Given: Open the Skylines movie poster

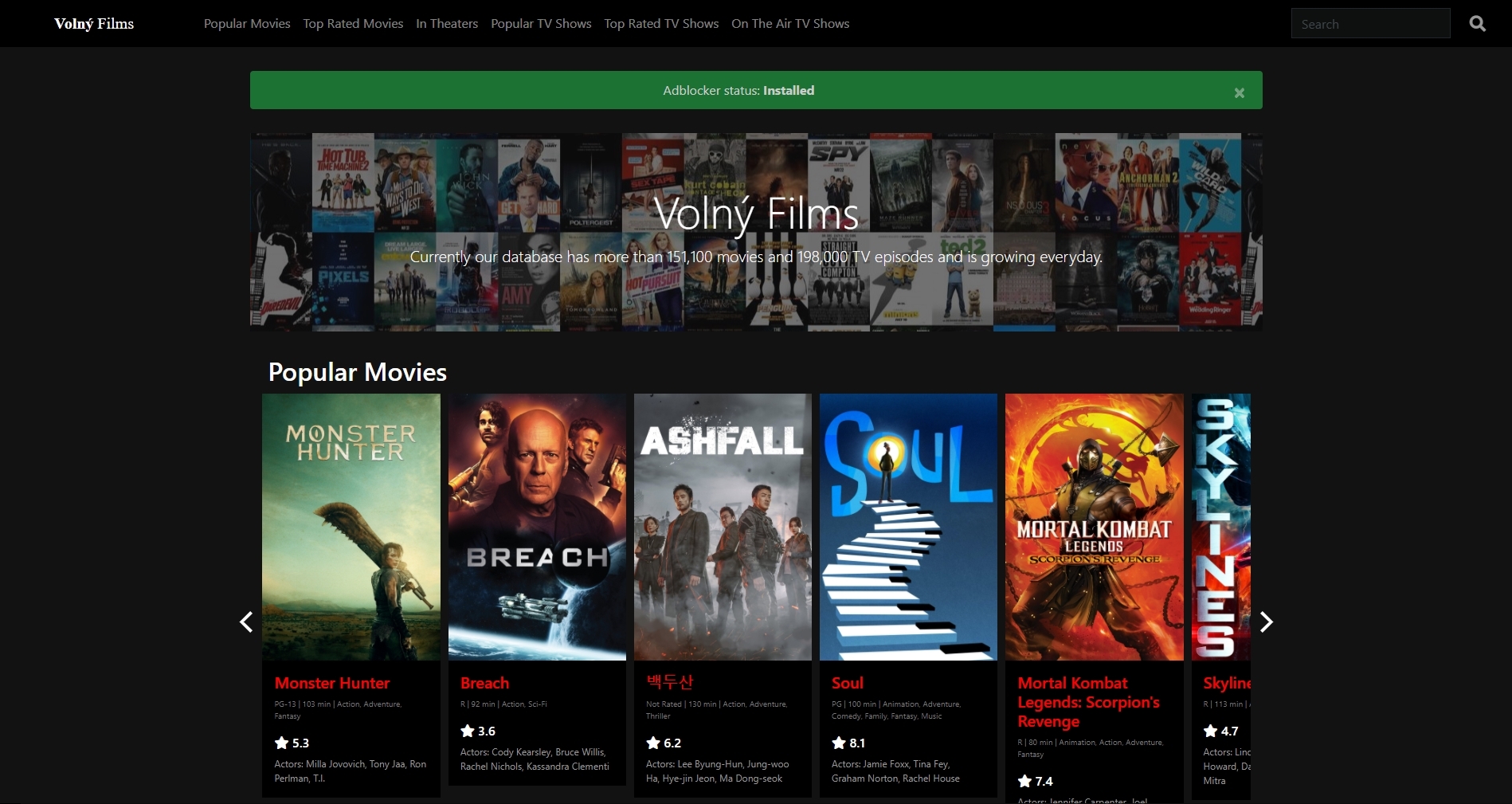Looking at the screenshot, I should 1221,527.
